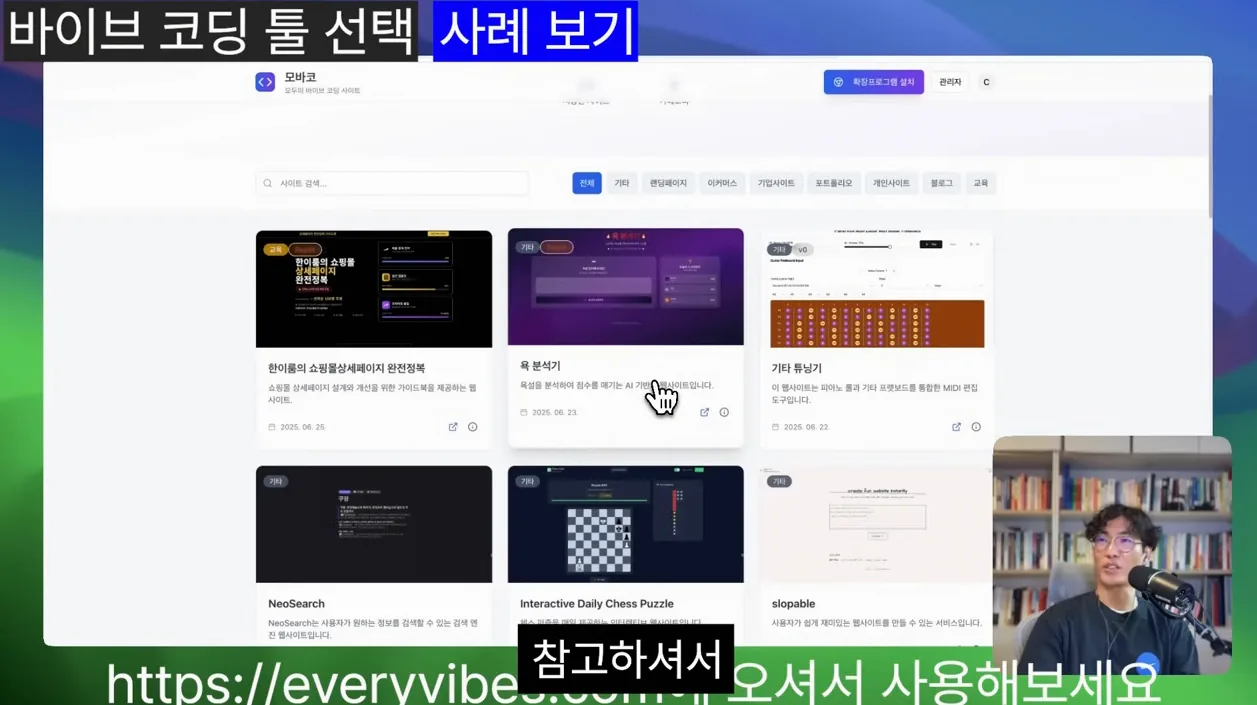The height and width of the screenshot is (705, 1257).
Task: Open the C user avatar
Action: coord(986,82)
